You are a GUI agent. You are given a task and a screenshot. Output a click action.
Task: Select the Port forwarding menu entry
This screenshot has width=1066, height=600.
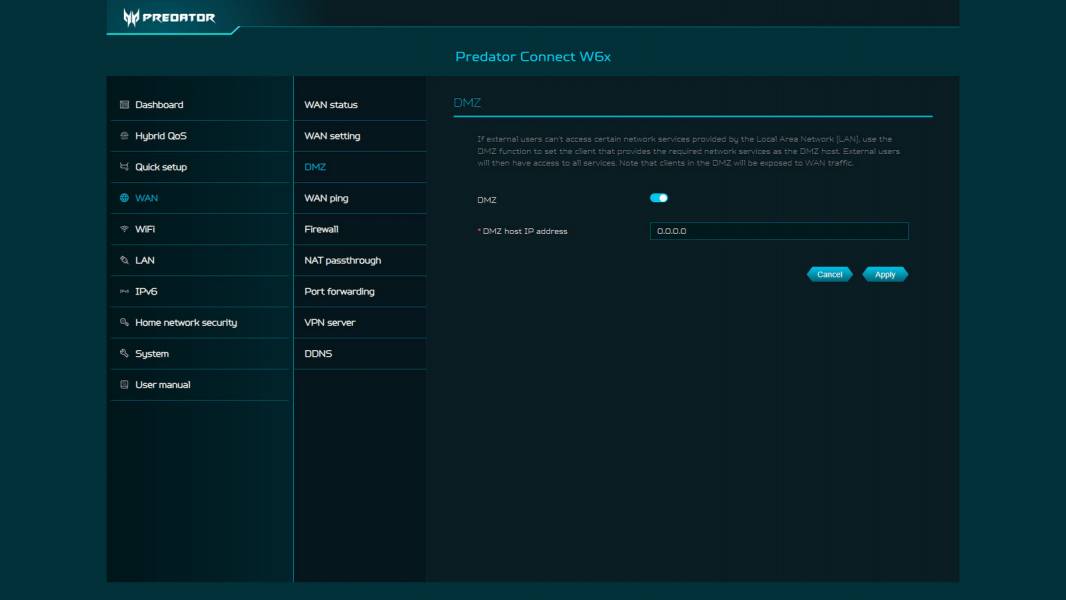[x=339, y=291]
